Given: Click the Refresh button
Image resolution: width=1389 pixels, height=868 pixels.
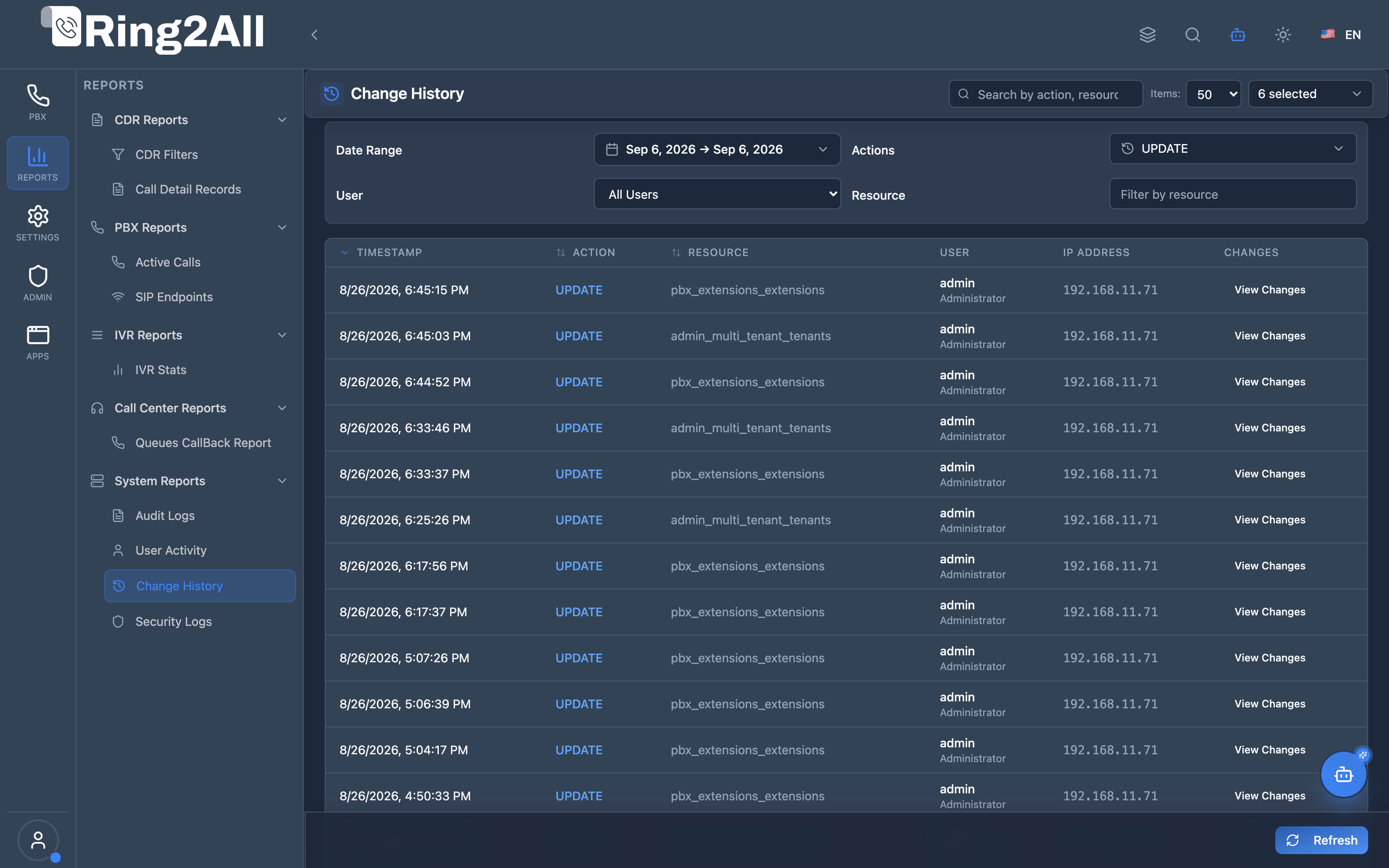Looking at the screenshot, I should pos(1321,840).
